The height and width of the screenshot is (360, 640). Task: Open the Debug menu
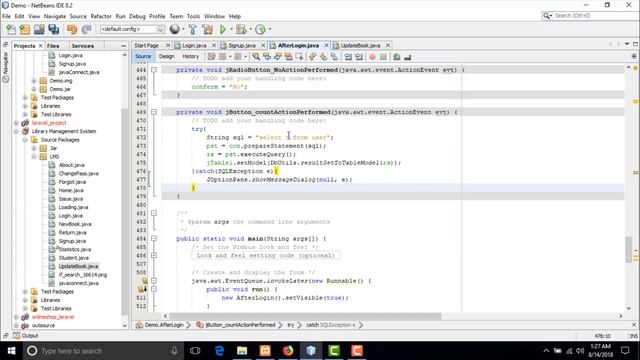click(137, 16)
